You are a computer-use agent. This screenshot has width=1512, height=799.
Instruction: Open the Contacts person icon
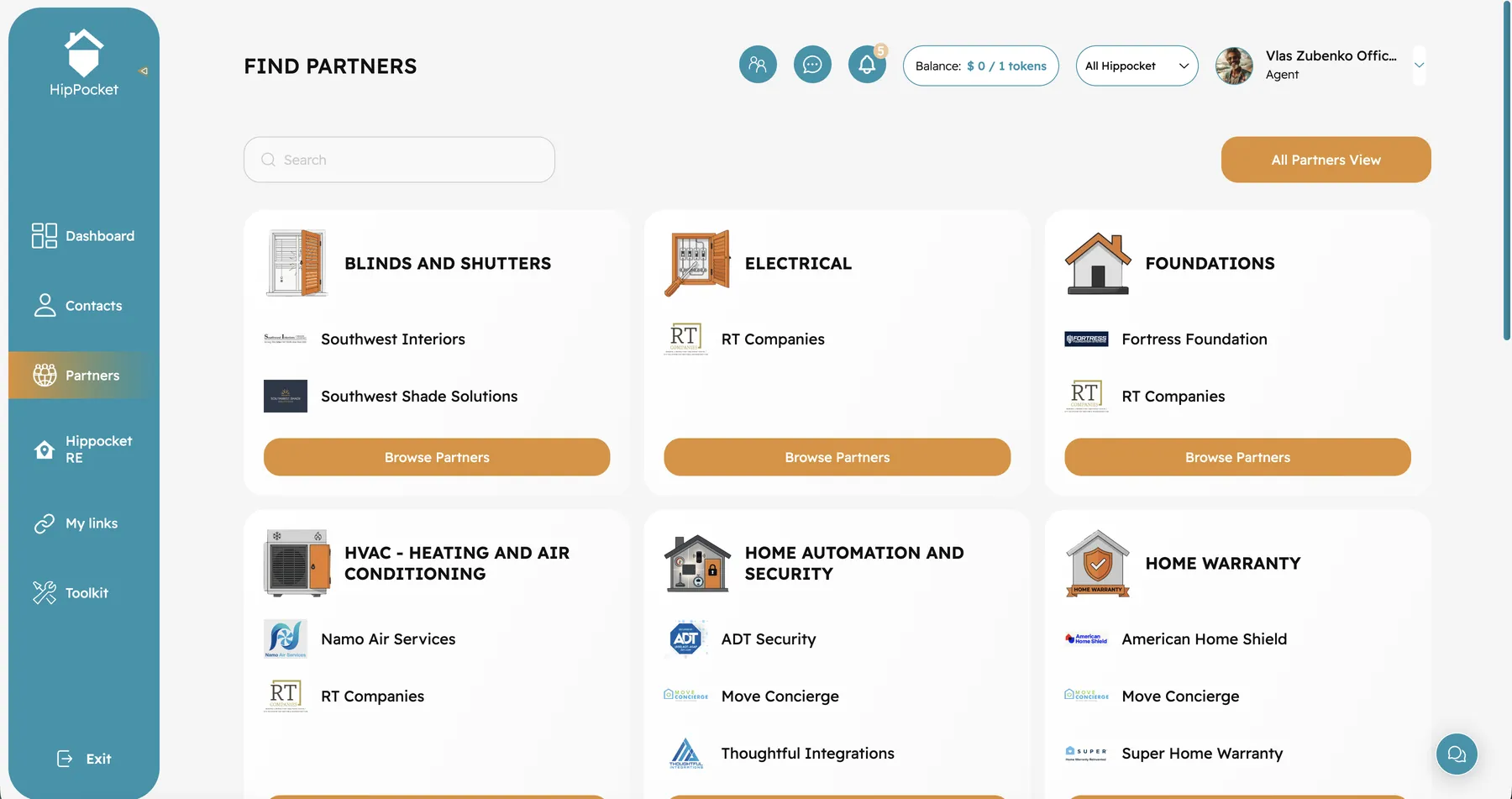(45, 305)
